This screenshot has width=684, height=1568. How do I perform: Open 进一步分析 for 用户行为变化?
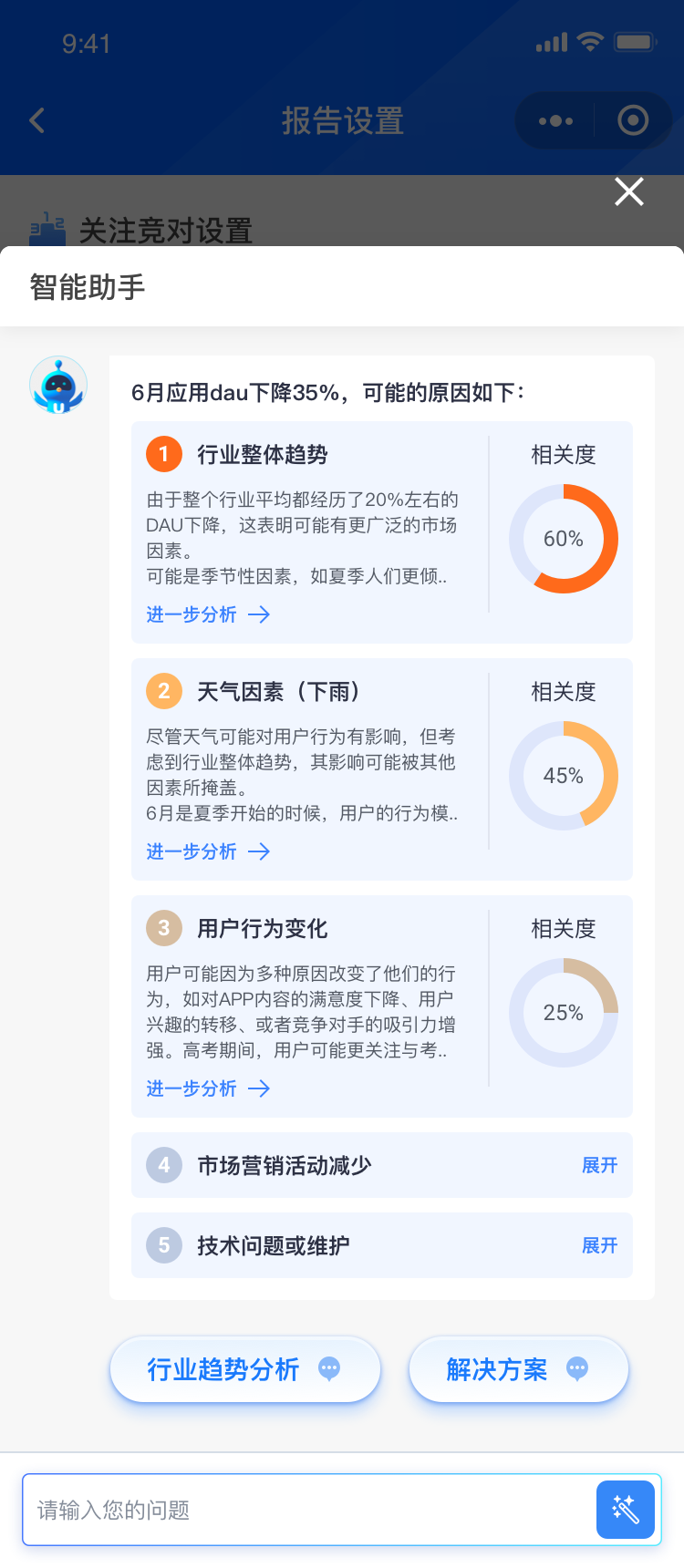coord(208,1088)
